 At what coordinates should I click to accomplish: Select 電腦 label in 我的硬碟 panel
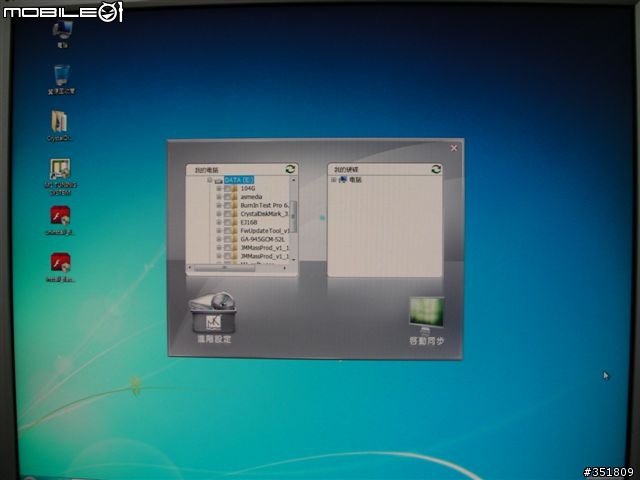tap(355, 180)
